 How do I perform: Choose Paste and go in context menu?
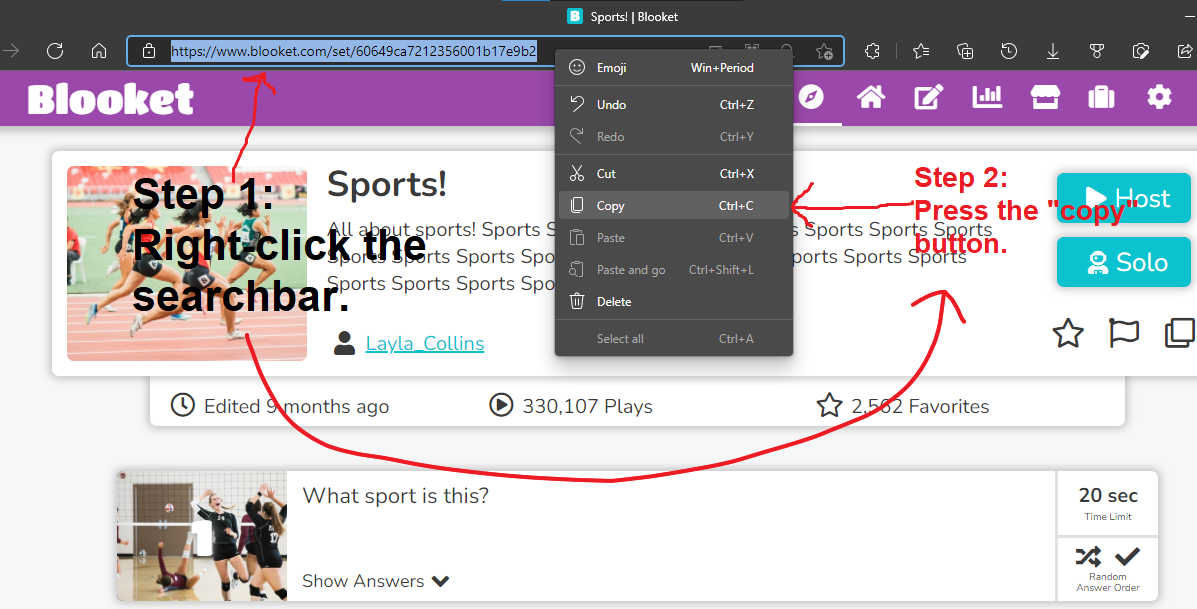click(x=674, y=269)
